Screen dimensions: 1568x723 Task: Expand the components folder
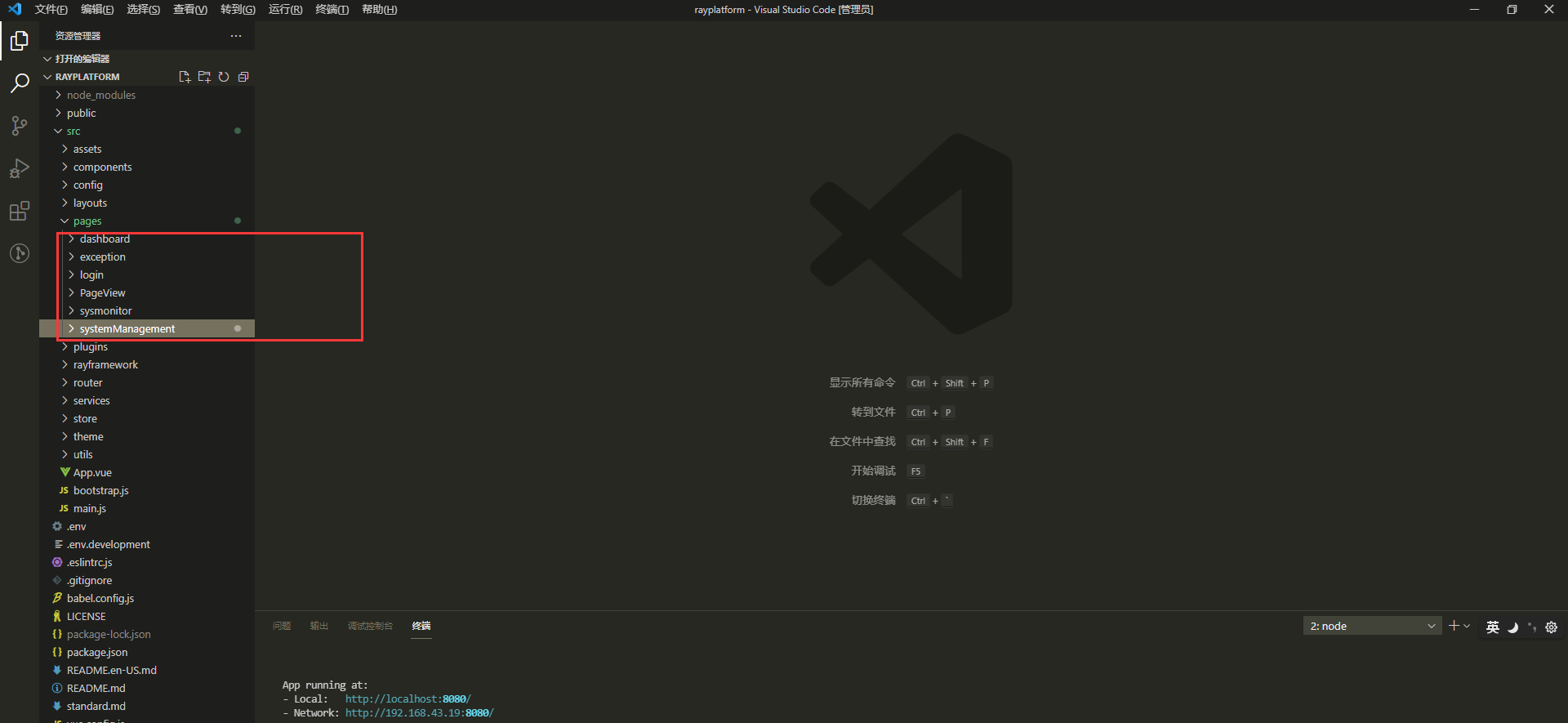click(x=147, y=167)
